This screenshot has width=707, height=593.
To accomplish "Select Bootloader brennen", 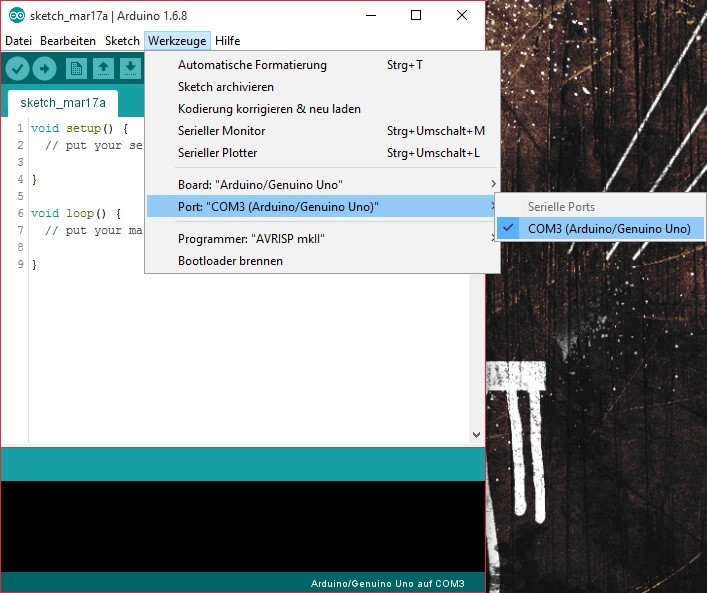I will [323, 261].
